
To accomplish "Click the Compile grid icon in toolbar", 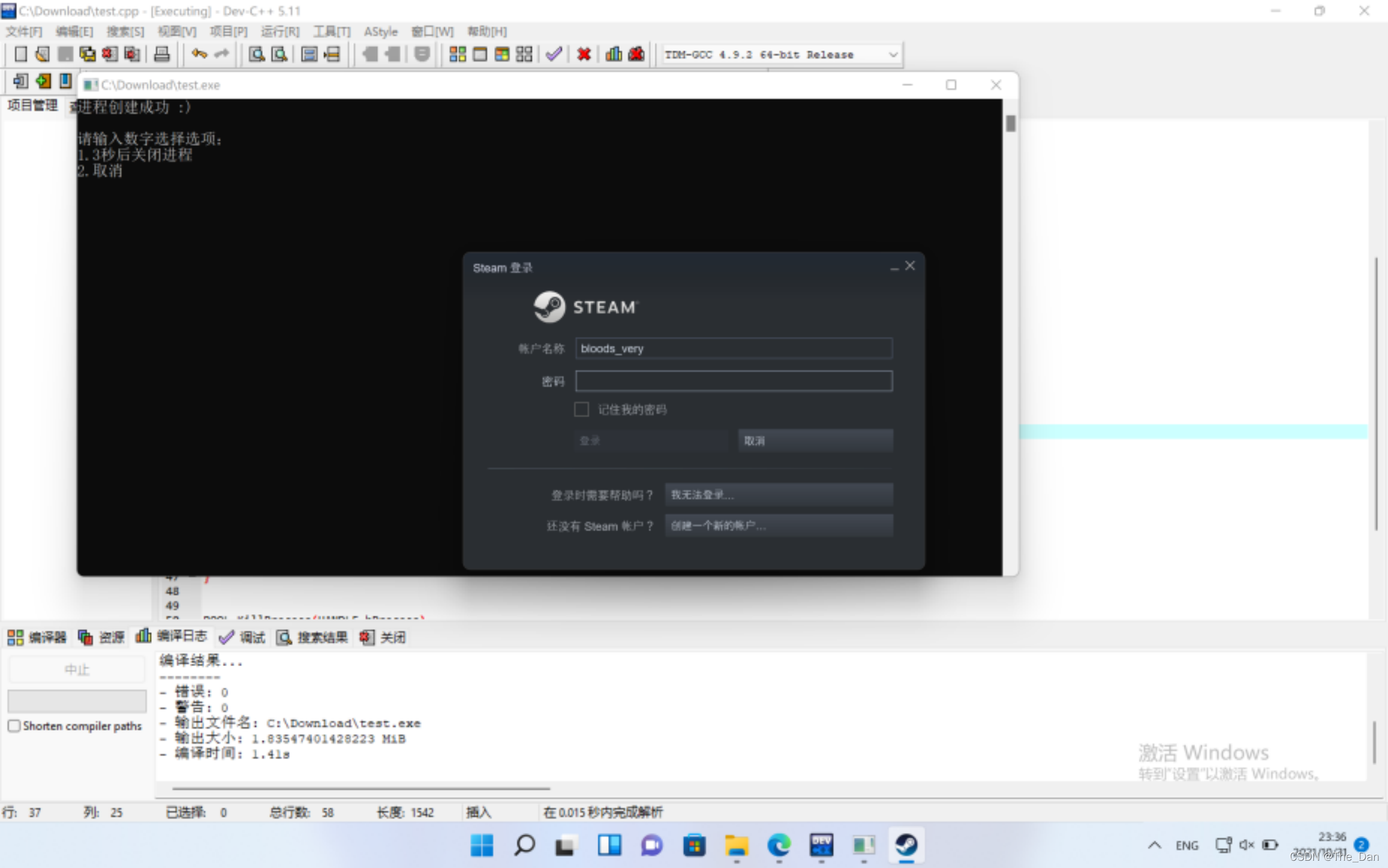I will point(457,54).
